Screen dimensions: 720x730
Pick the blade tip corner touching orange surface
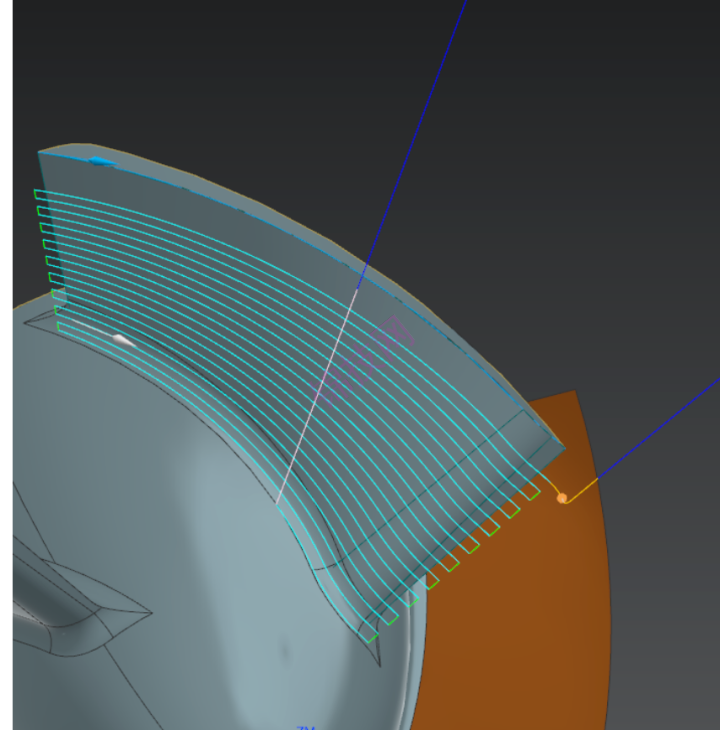563,447
